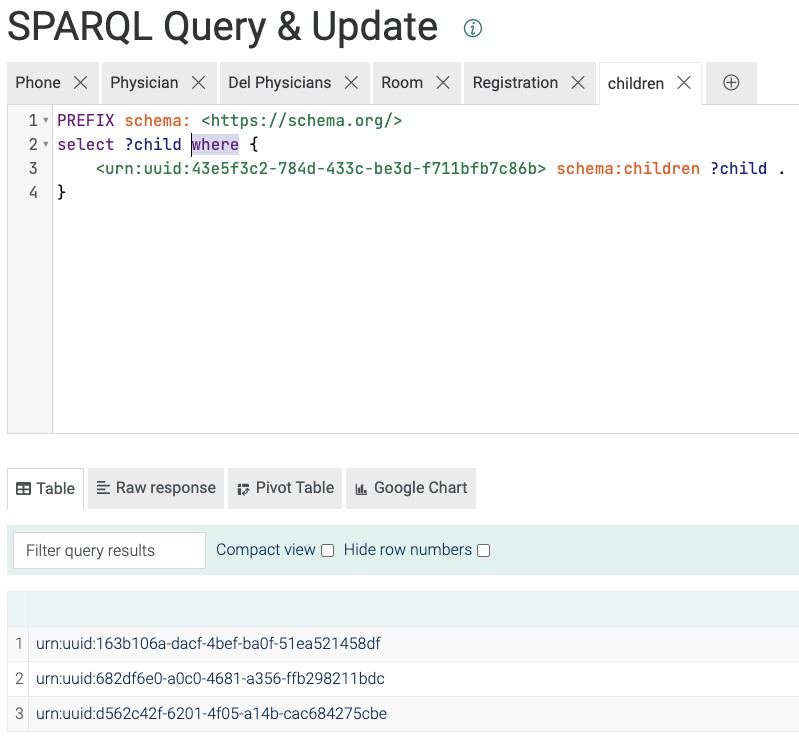The height and width of the screenshot is (752, 799).
Task: Click the info icon beside SPARQL Query & Update
Action: point(472,28)
